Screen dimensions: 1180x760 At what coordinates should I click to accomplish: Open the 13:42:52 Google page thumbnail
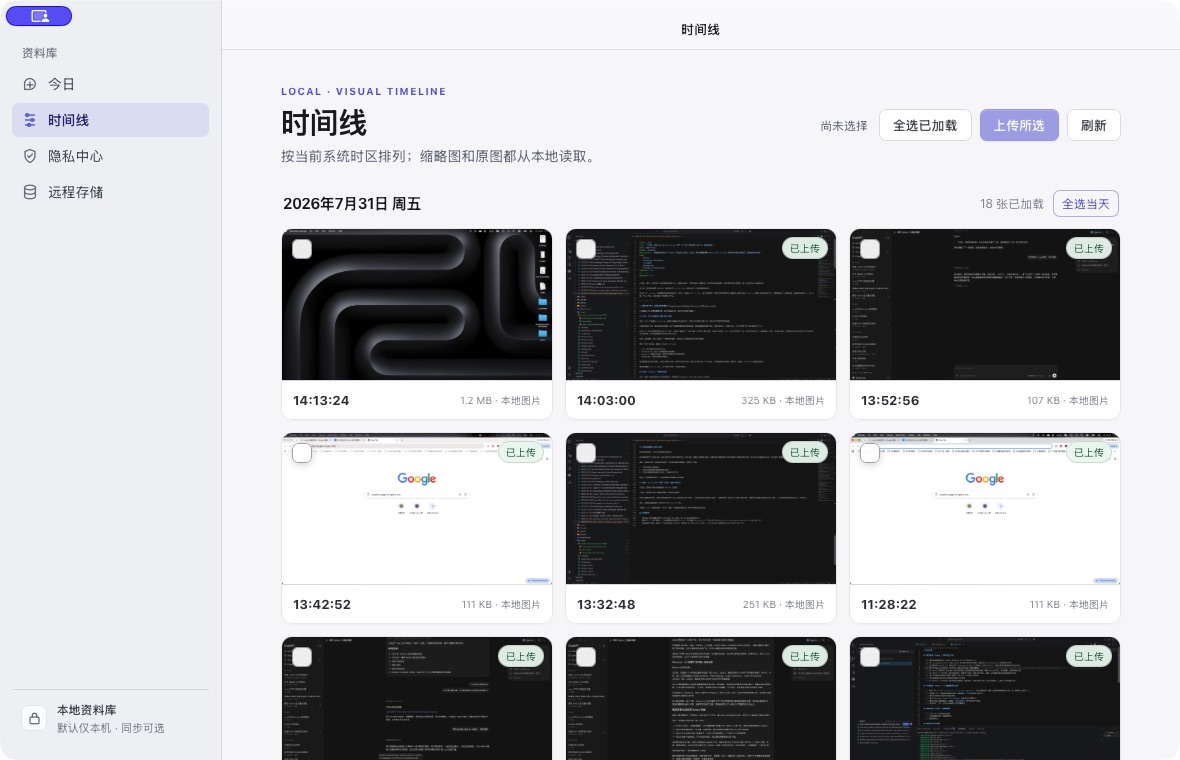pyautogui.click(x=417, y=509)
